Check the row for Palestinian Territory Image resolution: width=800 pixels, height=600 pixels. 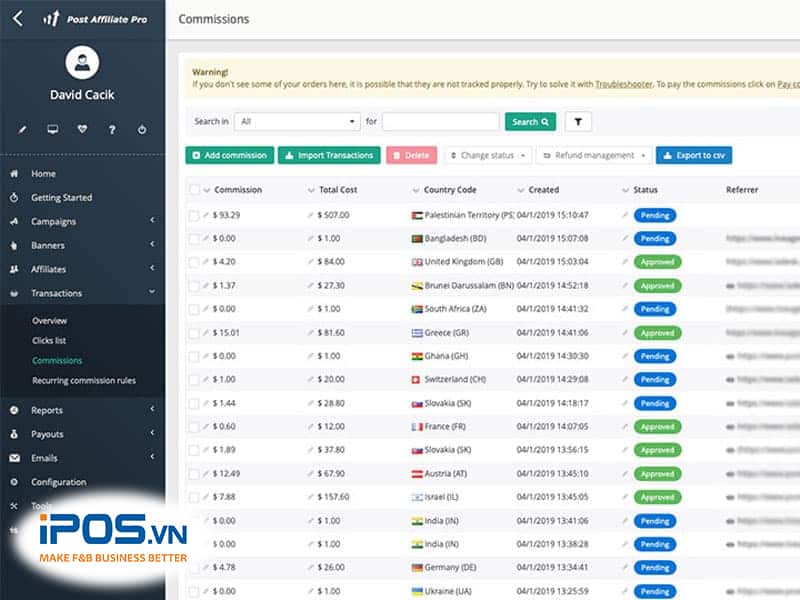click(x=194, y=215)
